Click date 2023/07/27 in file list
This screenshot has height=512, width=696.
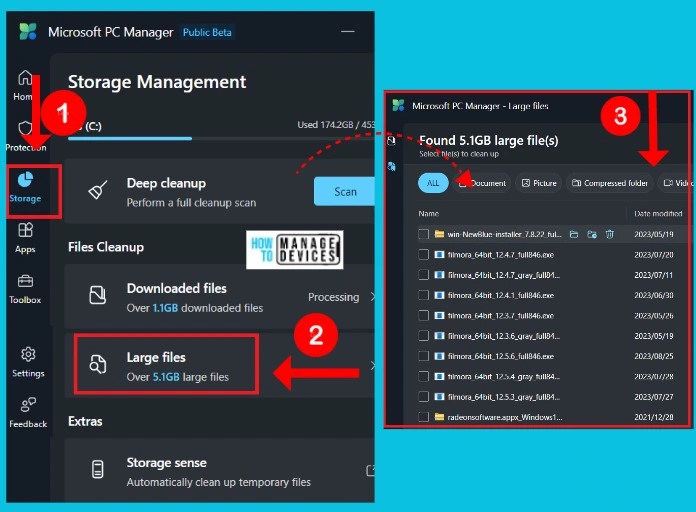[654, 397]
